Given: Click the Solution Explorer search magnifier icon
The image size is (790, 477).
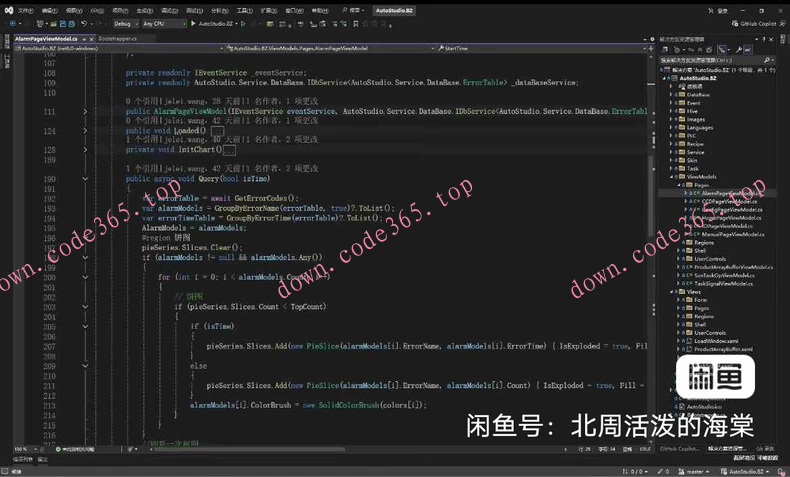Looking at the screenshot, I should (767, 60).
